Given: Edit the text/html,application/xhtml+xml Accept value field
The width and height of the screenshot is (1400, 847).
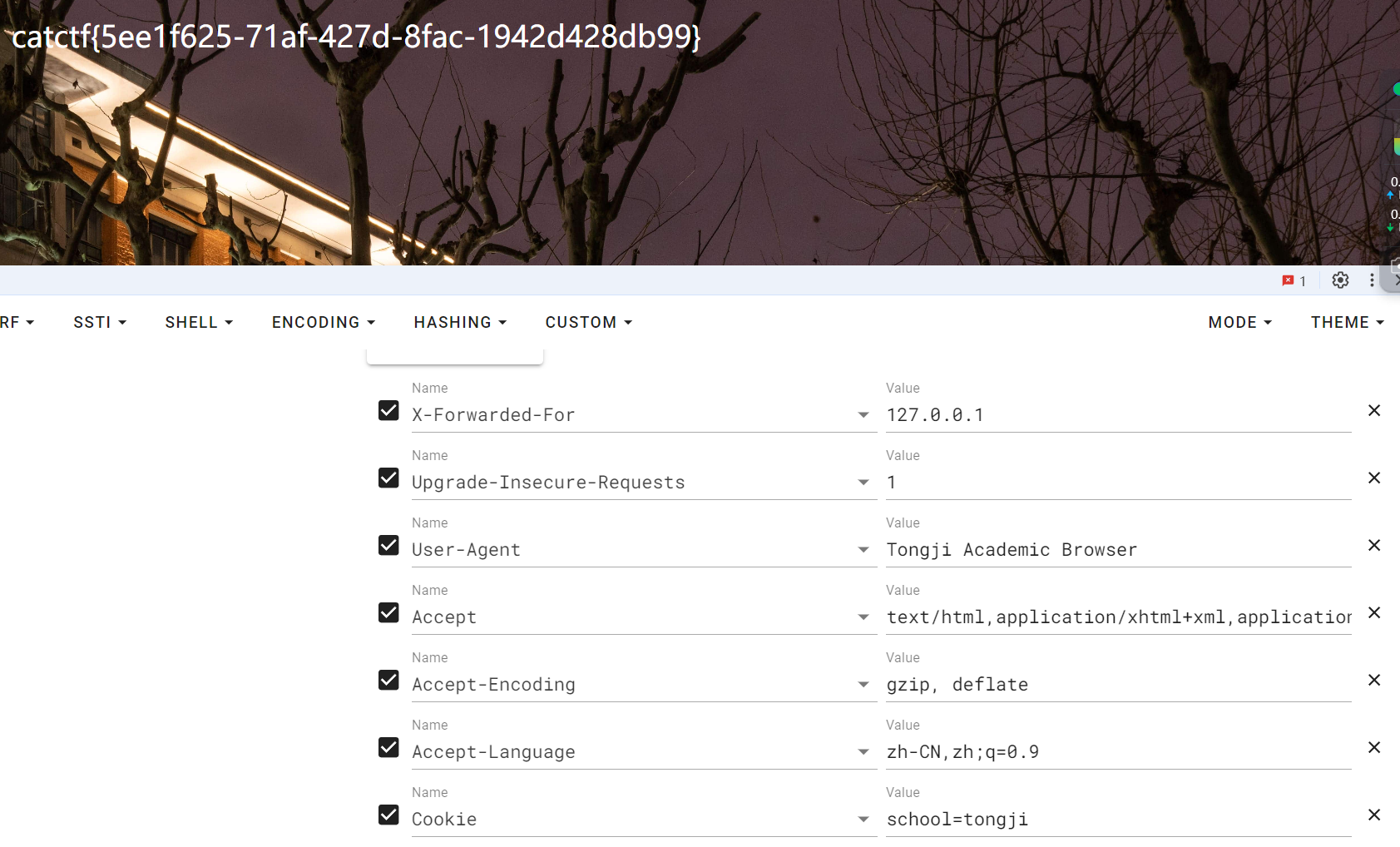Looking at the screenshot, I should [x=1119, y=617].
